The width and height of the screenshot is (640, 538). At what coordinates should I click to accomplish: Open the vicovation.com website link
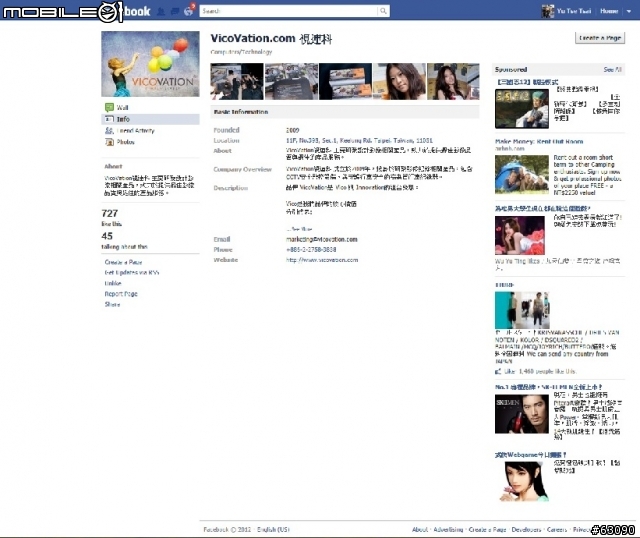click(322, 260)
